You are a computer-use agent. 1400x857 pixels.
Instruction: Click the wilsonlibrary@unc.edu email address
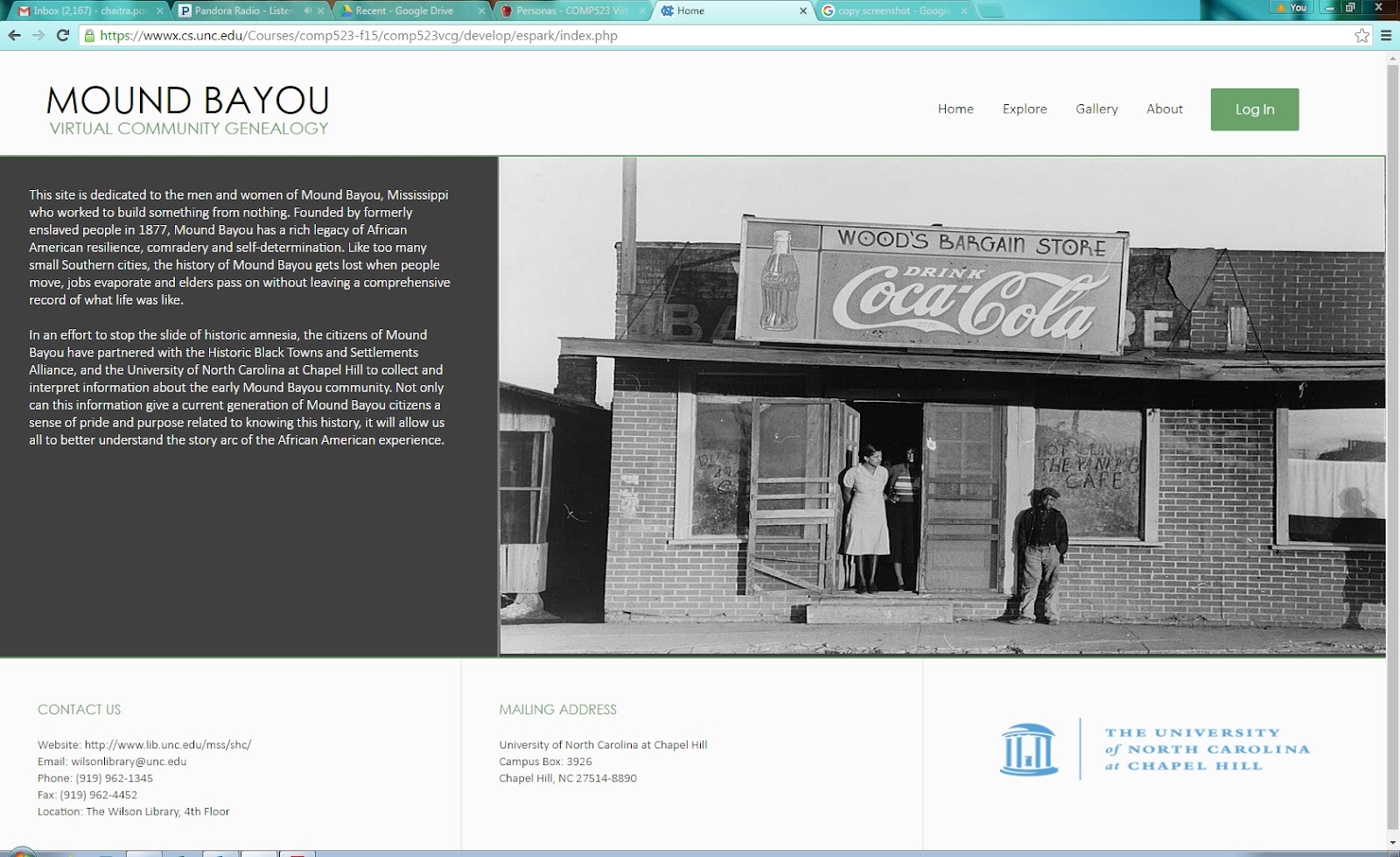(129, 762)
